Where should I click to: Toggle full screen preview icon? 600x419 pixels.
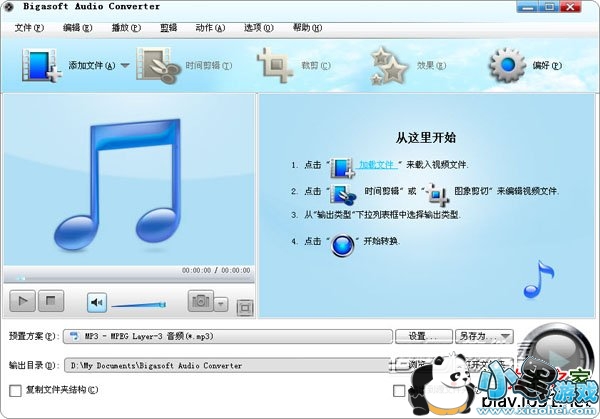[x=245, y=308]
